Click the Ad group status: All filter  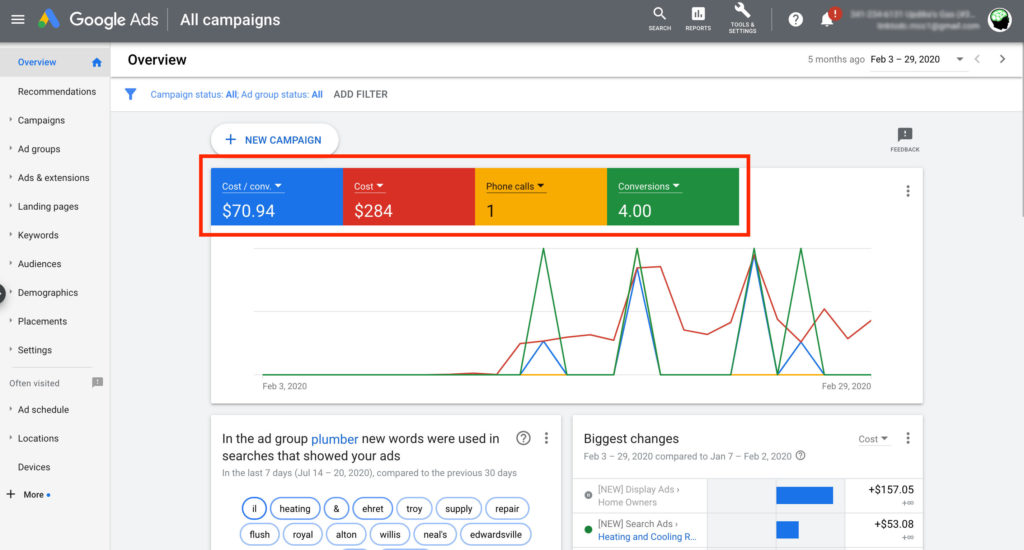click(282, 95)
